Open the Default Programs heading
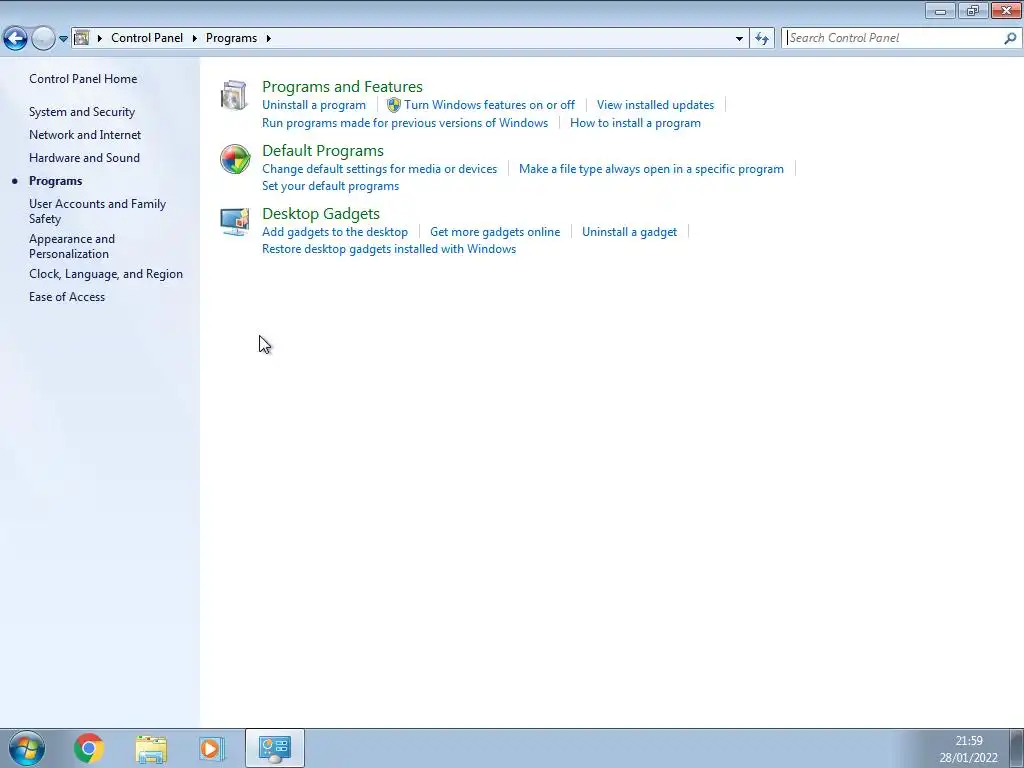1024x768 pixels. (x=323, y=150)
